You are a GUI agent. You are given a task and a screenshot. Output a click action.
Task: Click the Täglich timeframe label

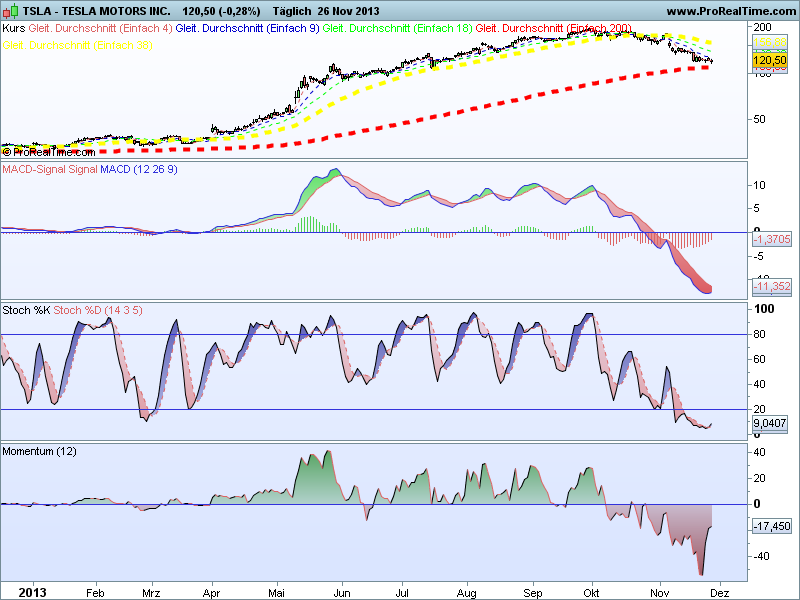tap(292, 11)
